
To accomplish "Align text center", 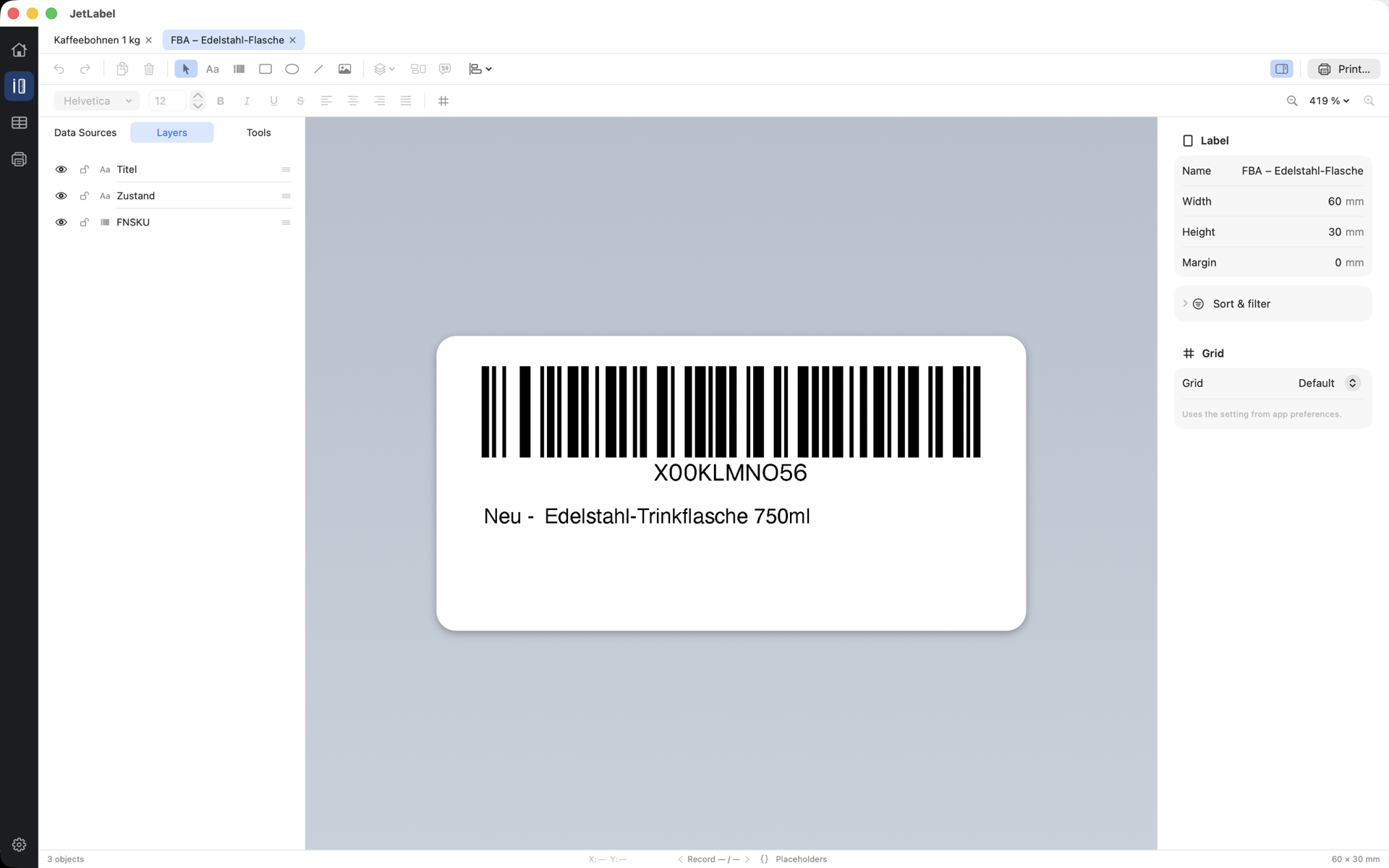I will pyautogui.click(x=353, y=101).
